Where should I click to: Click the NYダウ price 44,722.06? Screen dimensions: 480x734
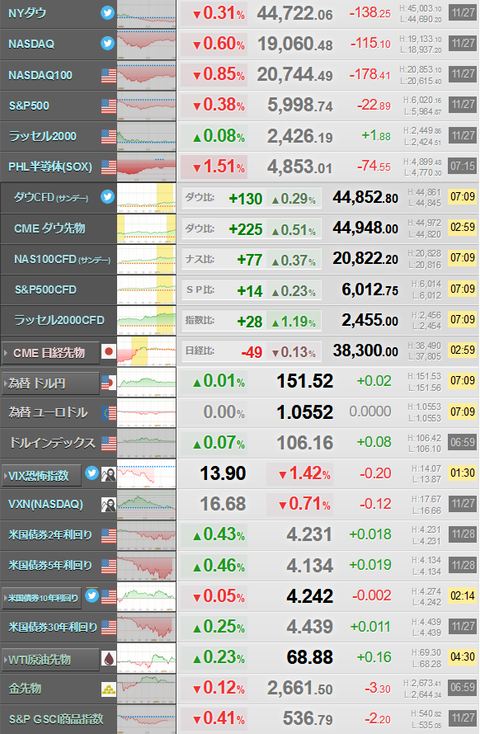295,14
